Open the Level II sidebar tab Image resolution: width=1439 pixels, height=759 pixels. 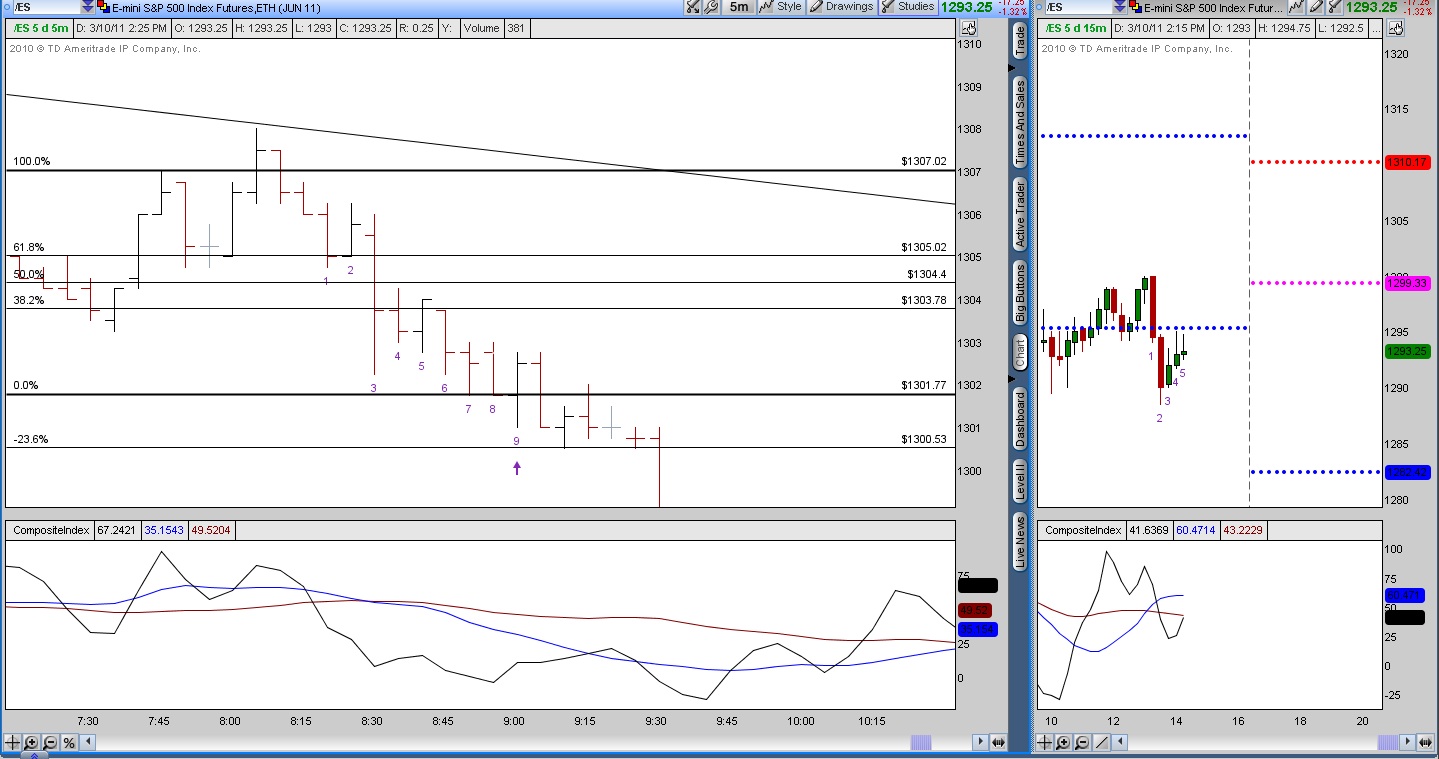click(x=1020, y=481)
